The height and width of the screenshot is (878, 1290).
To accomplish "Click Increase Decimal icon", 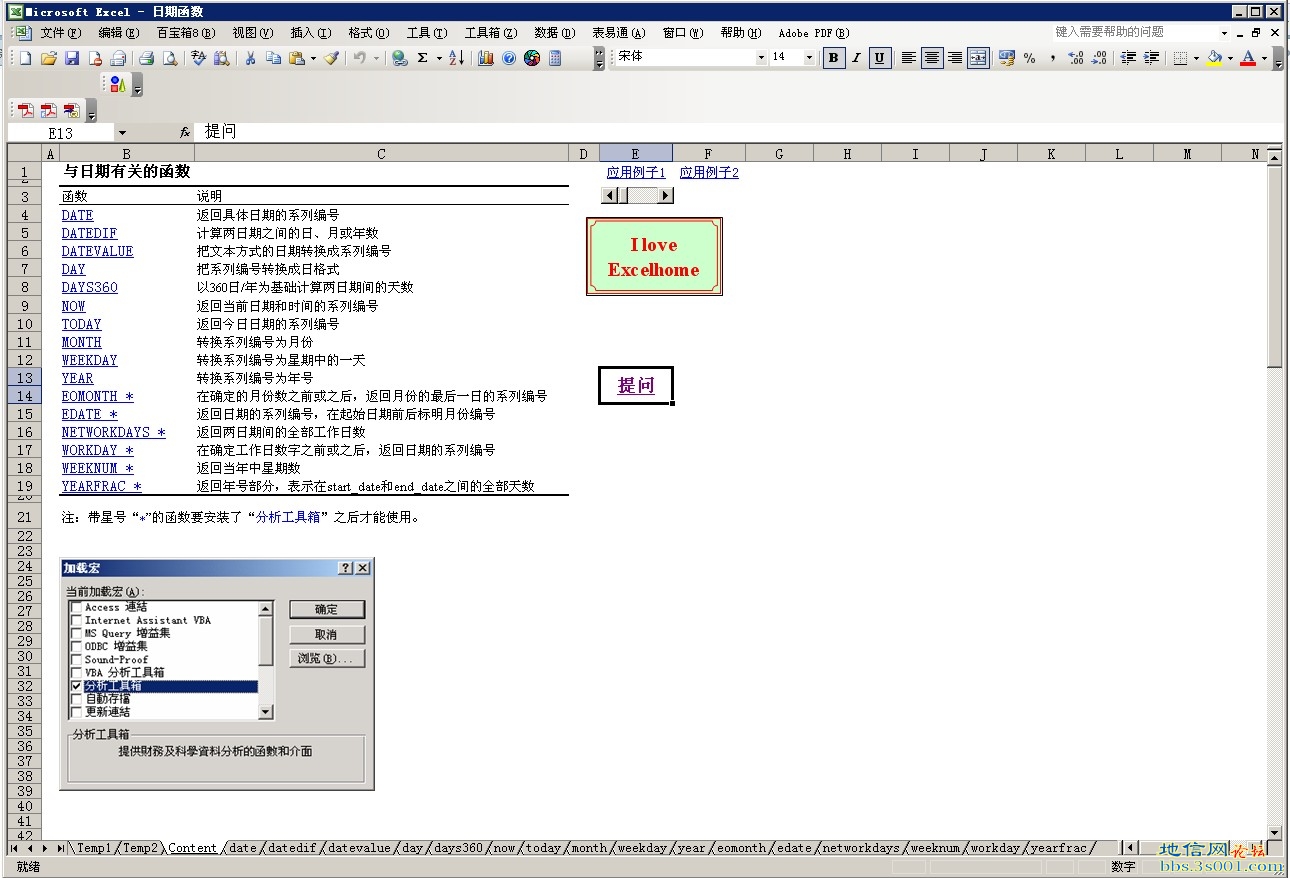I will click(x=1076, y=57).
